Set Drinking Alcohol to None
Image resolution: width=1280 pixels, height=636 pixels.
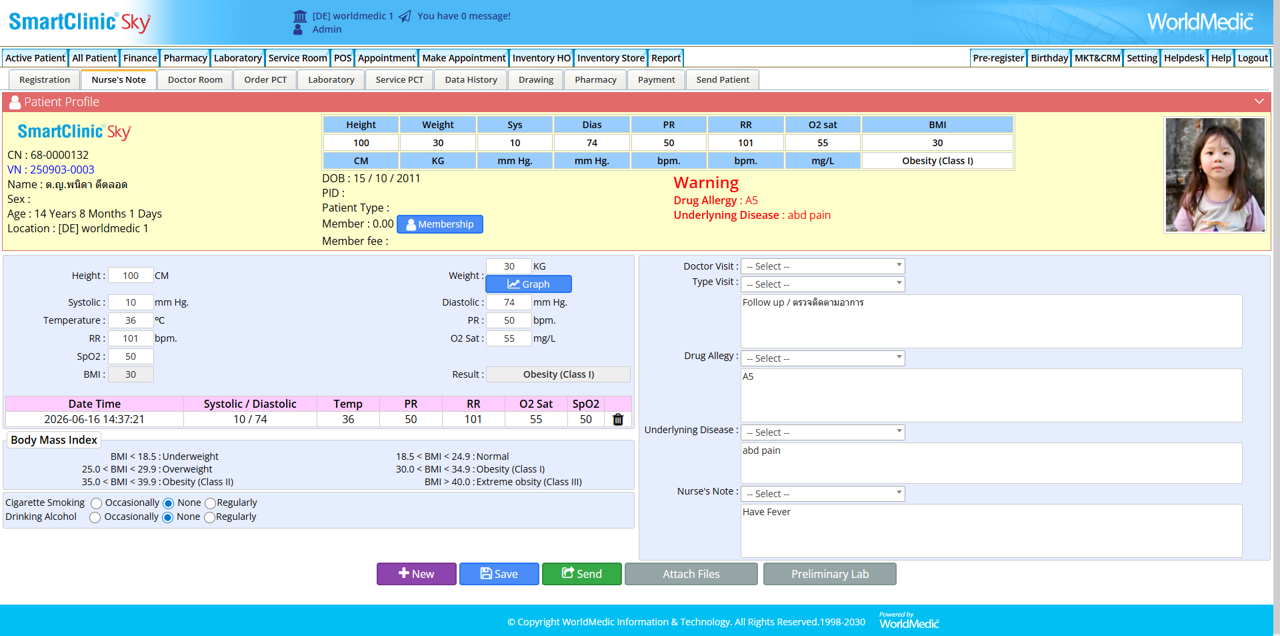[168, 517]
